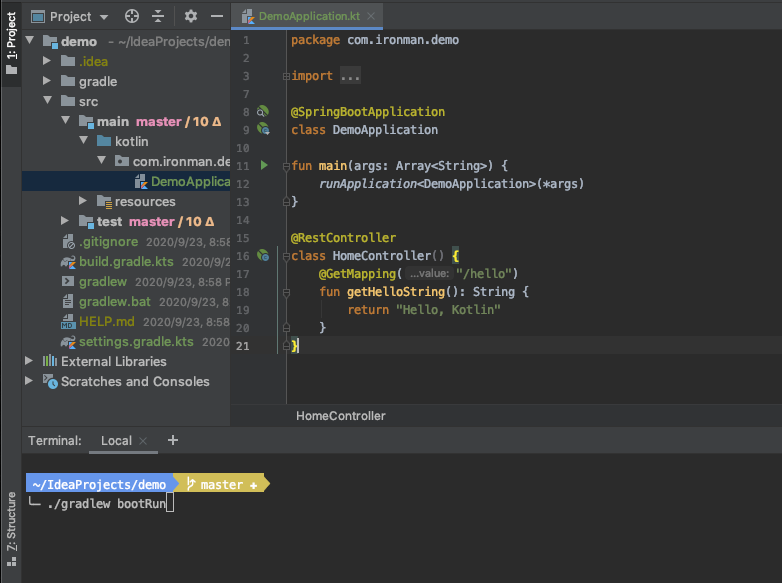Screen dimensions: 782x583
Task: Click the Collapse All icon in Project panel
Action: [158, 17]
